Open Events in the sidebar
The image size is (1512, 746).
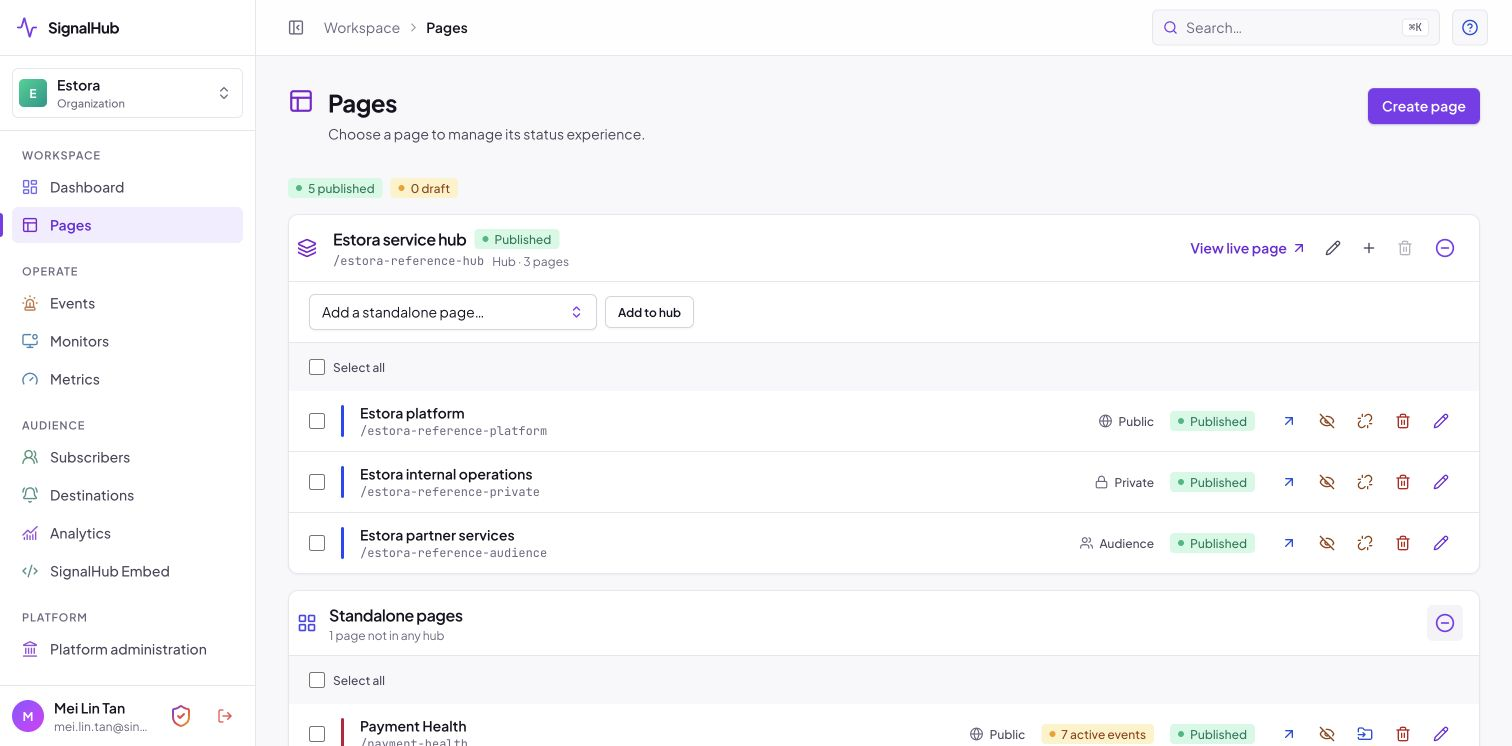[127, 303]
